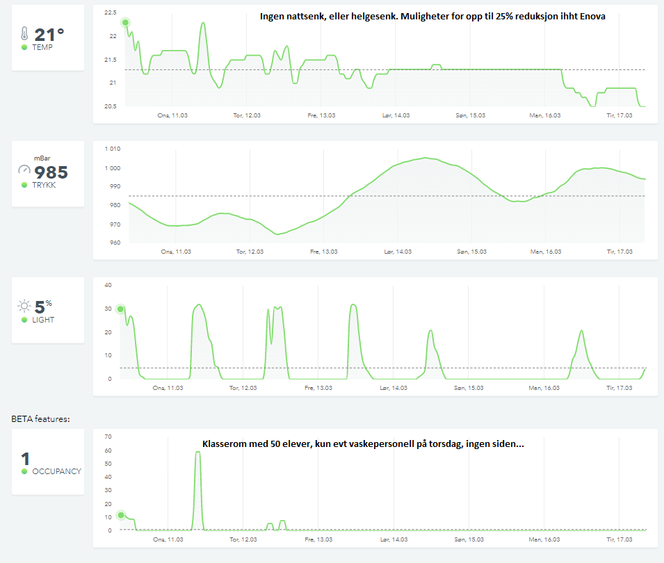This screenshot has width=664, height=563.
Task: Click the BETA features heading
Action: tap(40, 419)
